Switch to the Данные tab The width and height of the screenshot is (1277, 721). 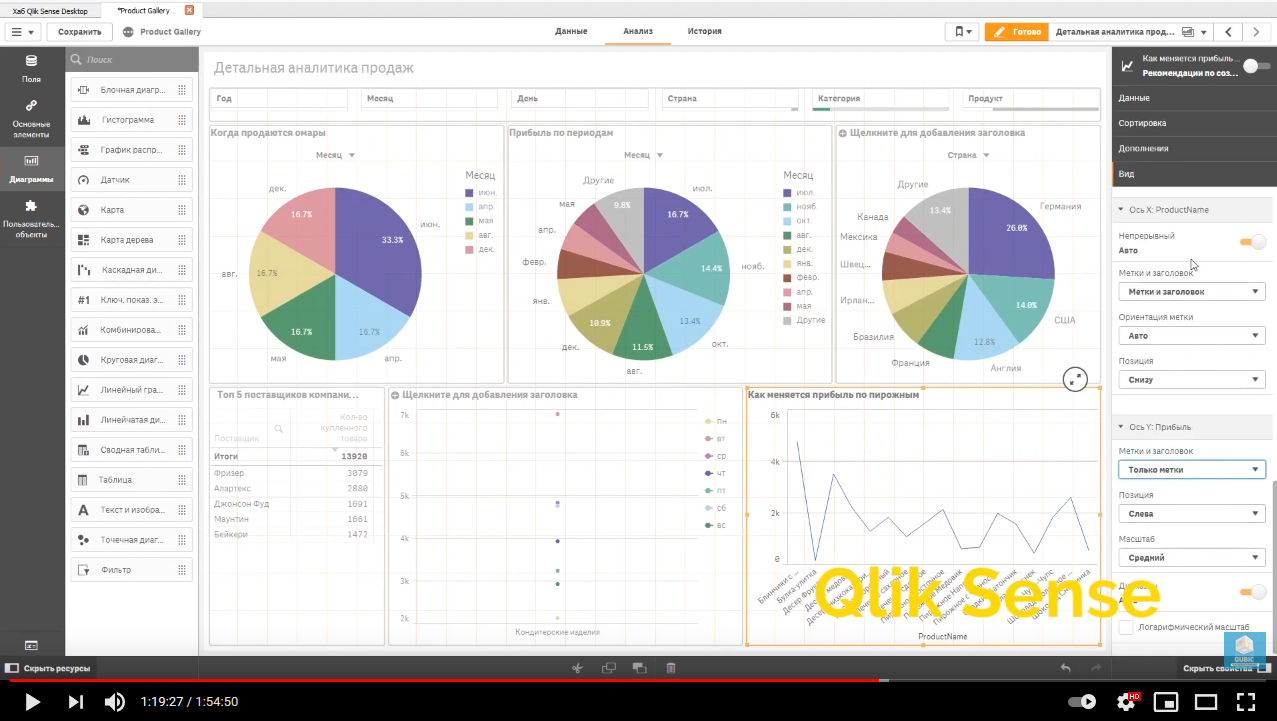tap(571, 32)
